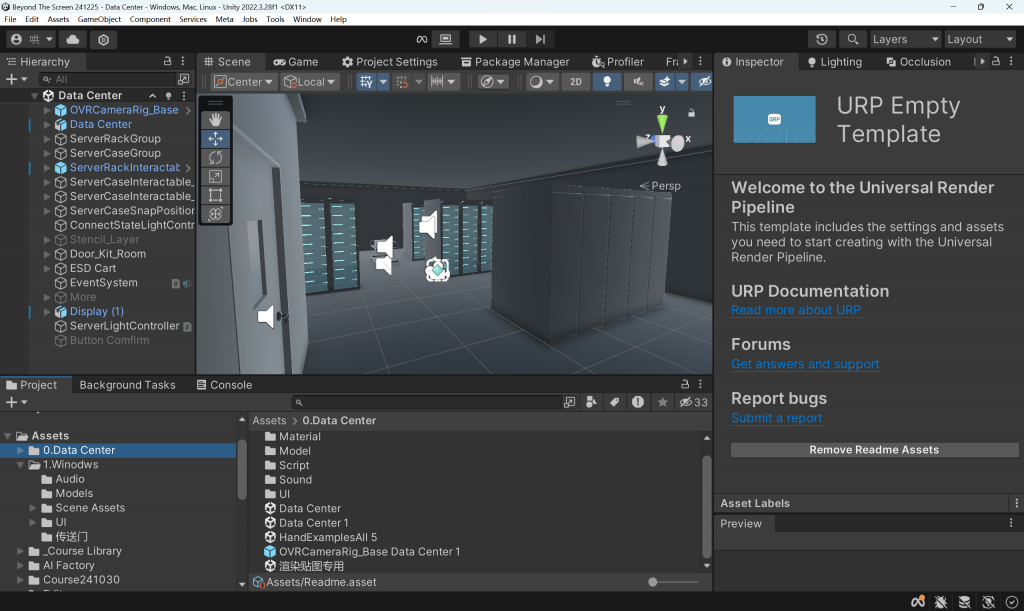Click the bug debug mode status icon

pyautogui.click(x=941, y=602)
